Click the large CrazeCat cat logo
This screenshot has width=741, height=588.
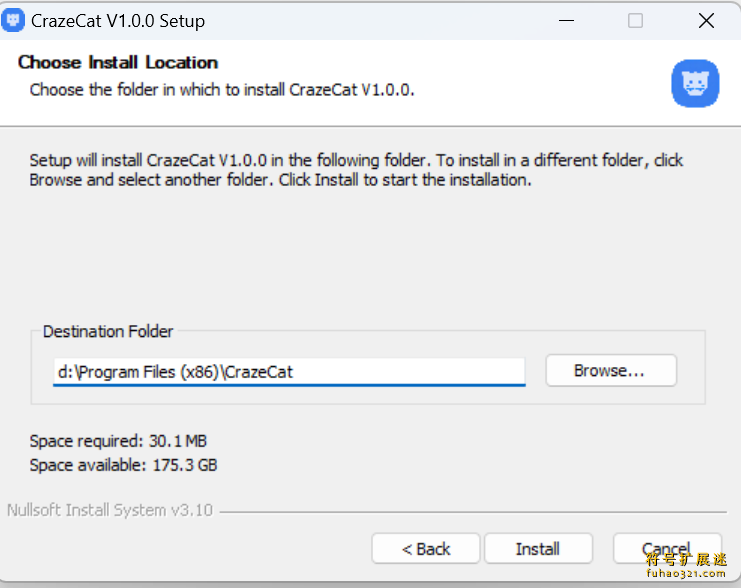click(x=695, y=84)
